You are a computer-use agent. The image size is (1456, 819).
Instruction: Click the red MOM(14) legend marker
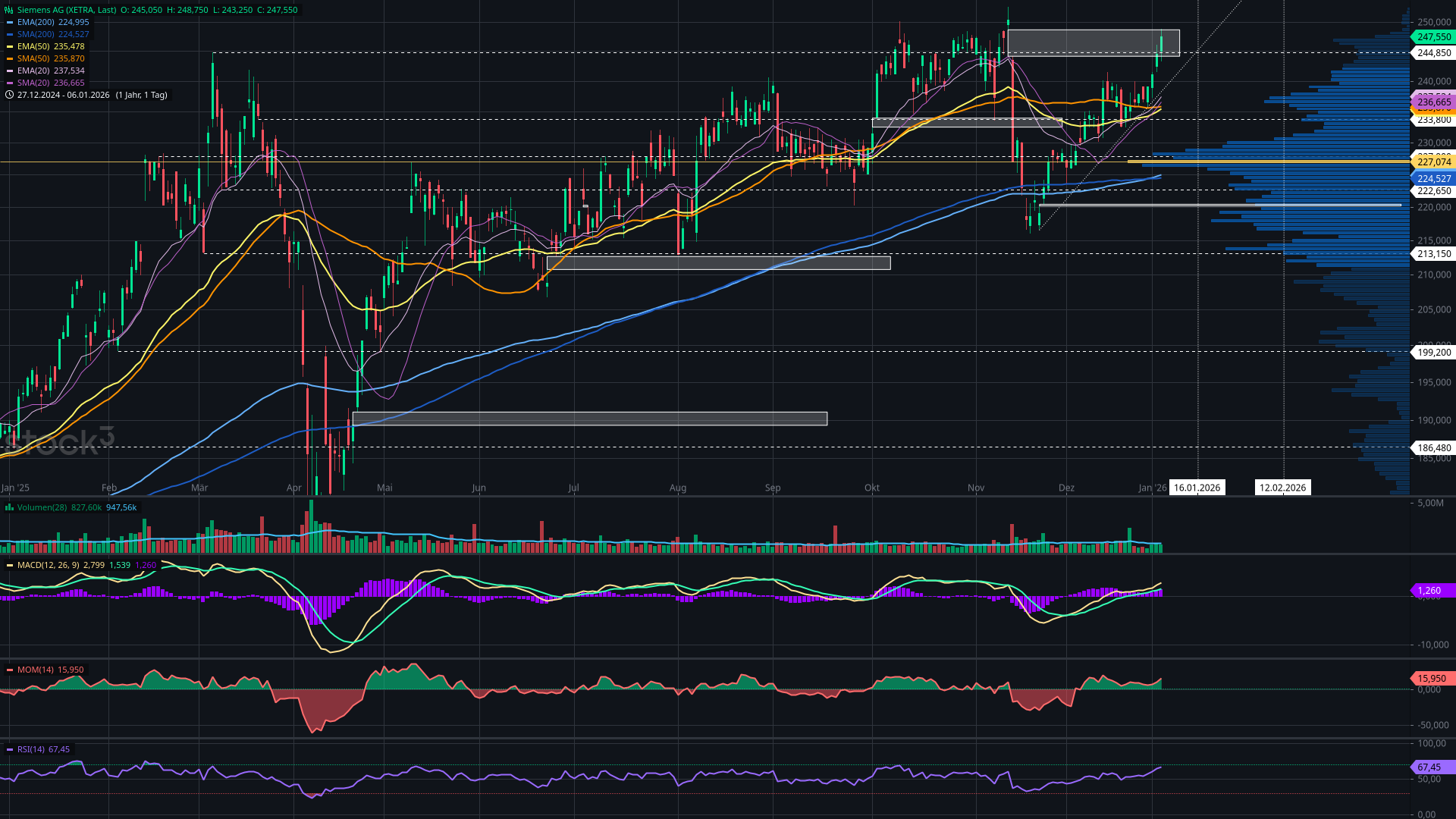(x=10, y=670)
